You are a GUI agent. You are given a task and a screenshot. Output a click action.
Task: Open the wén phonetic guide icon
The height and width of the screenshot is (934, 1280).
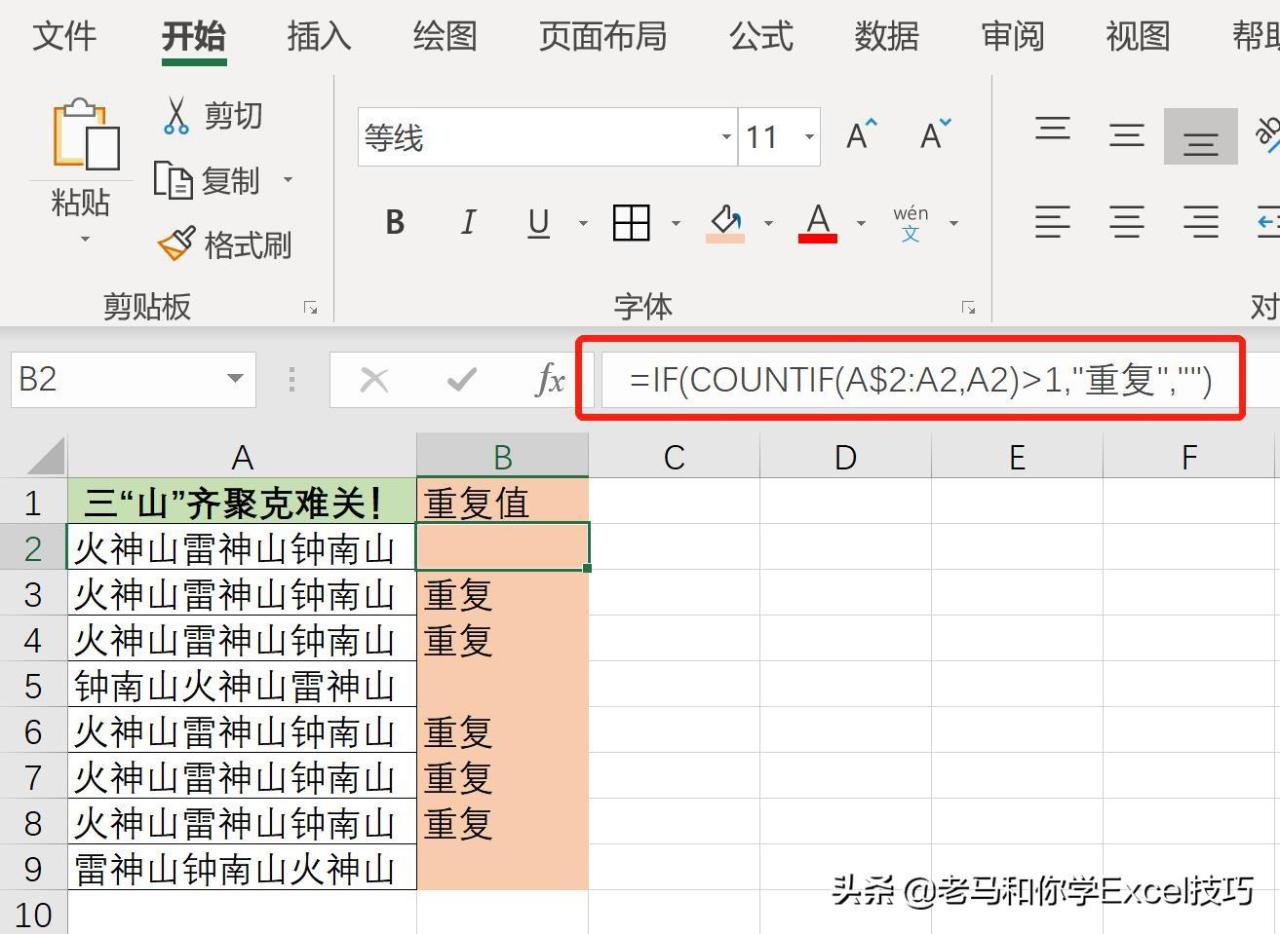910,223
